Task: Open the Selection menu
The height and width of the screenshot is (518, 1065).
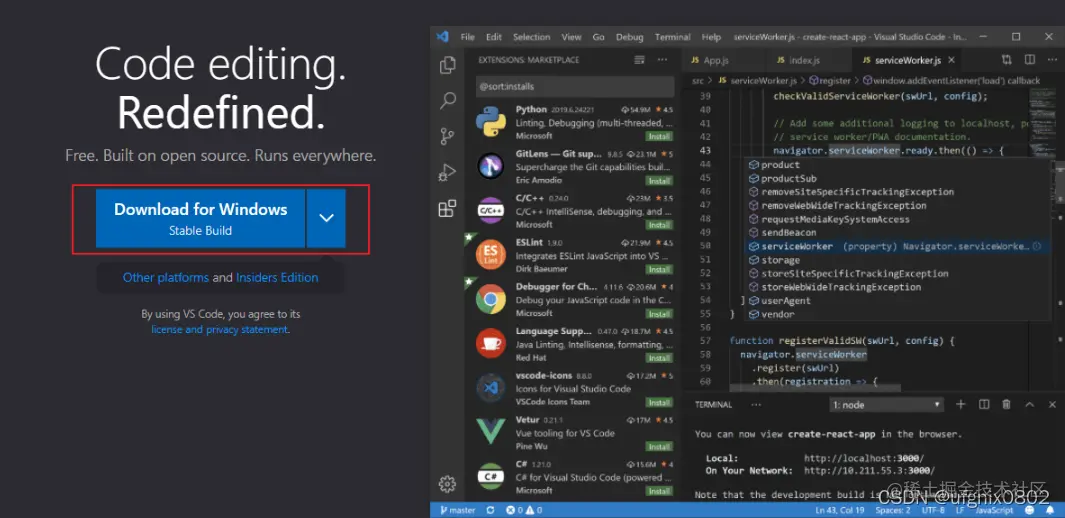Action: [x=531, y=37]
